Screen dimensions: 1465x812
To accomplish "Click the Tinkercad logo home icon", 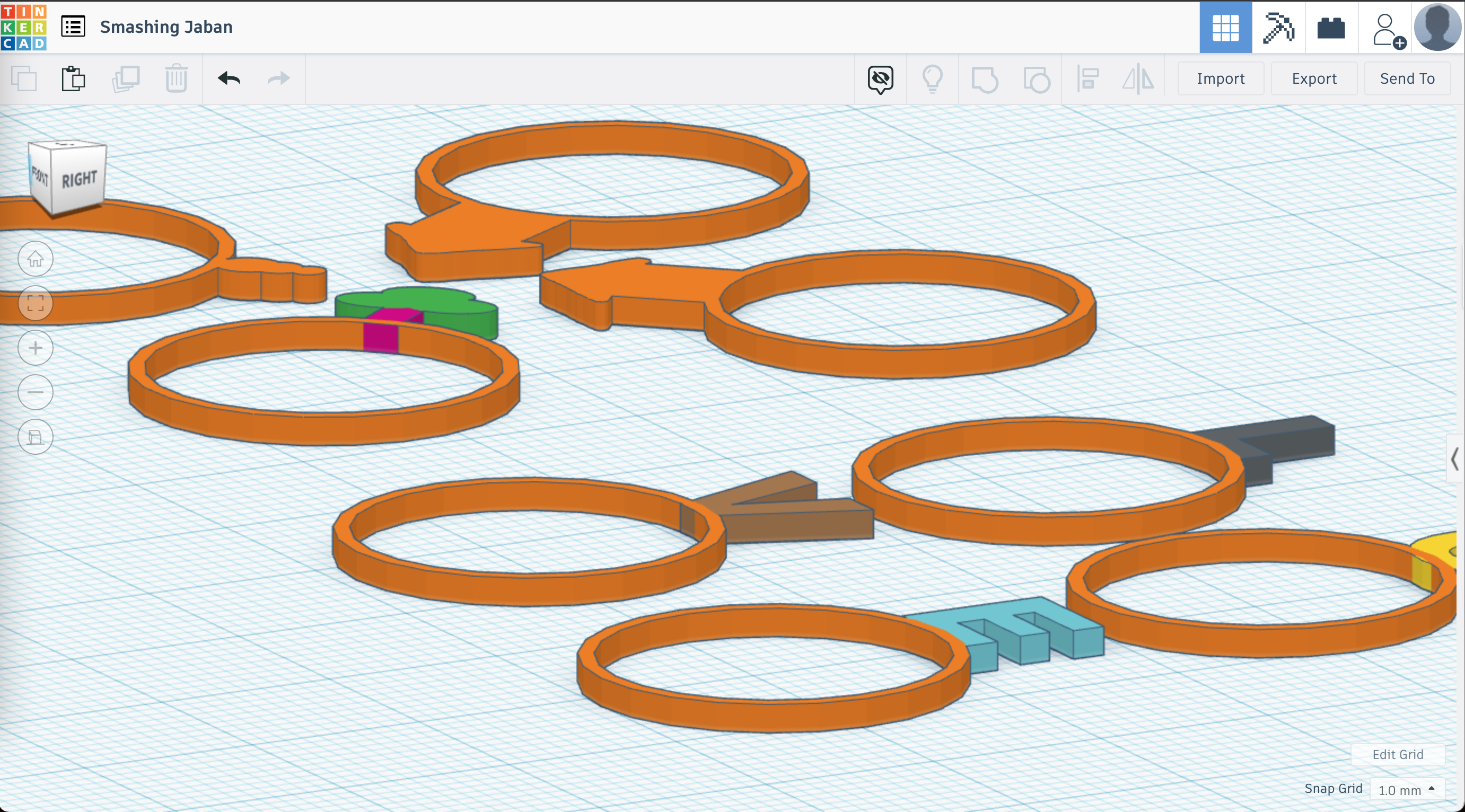I will click(23, 27).
